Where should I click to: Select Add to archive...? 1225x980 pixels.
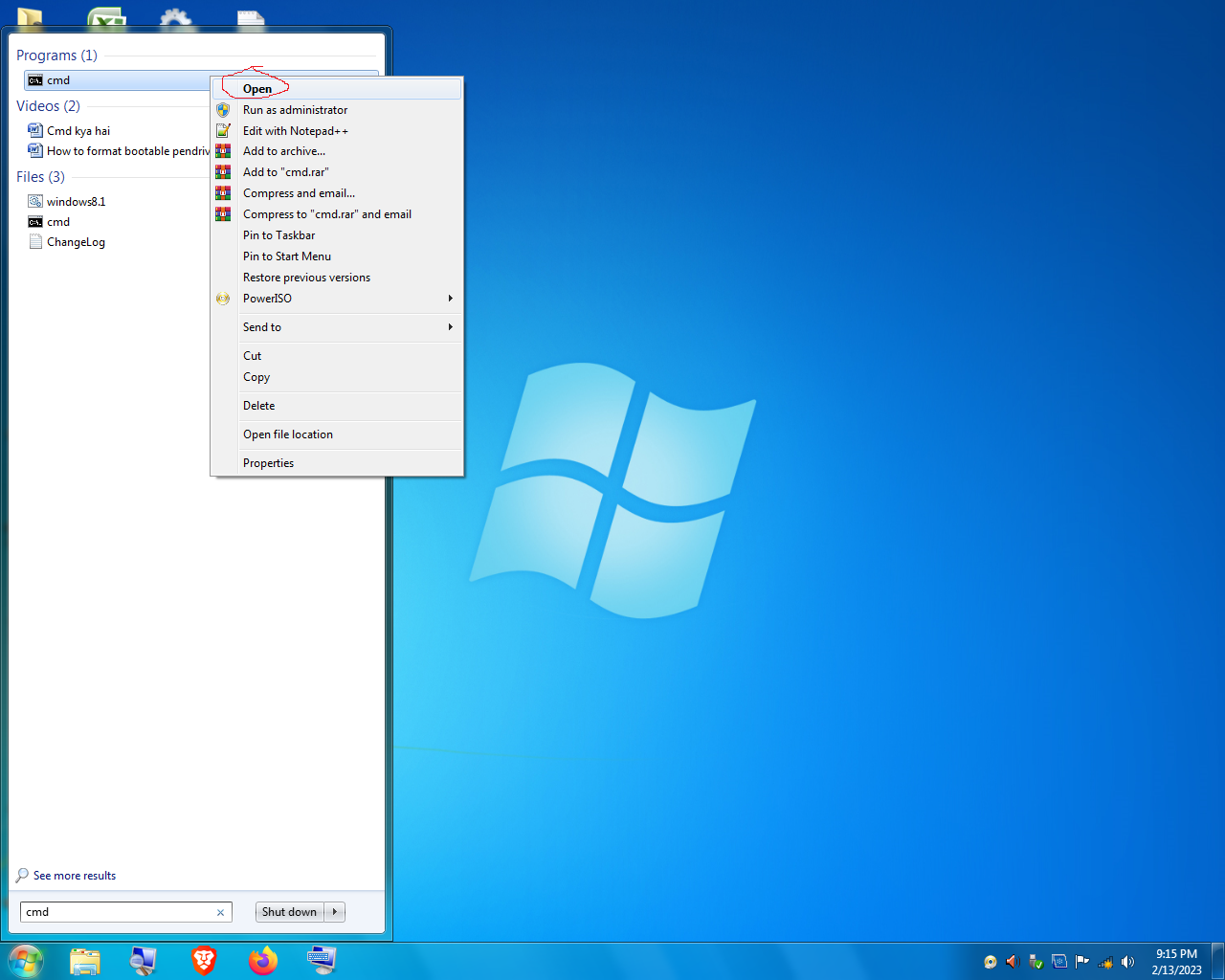(337, 151)
